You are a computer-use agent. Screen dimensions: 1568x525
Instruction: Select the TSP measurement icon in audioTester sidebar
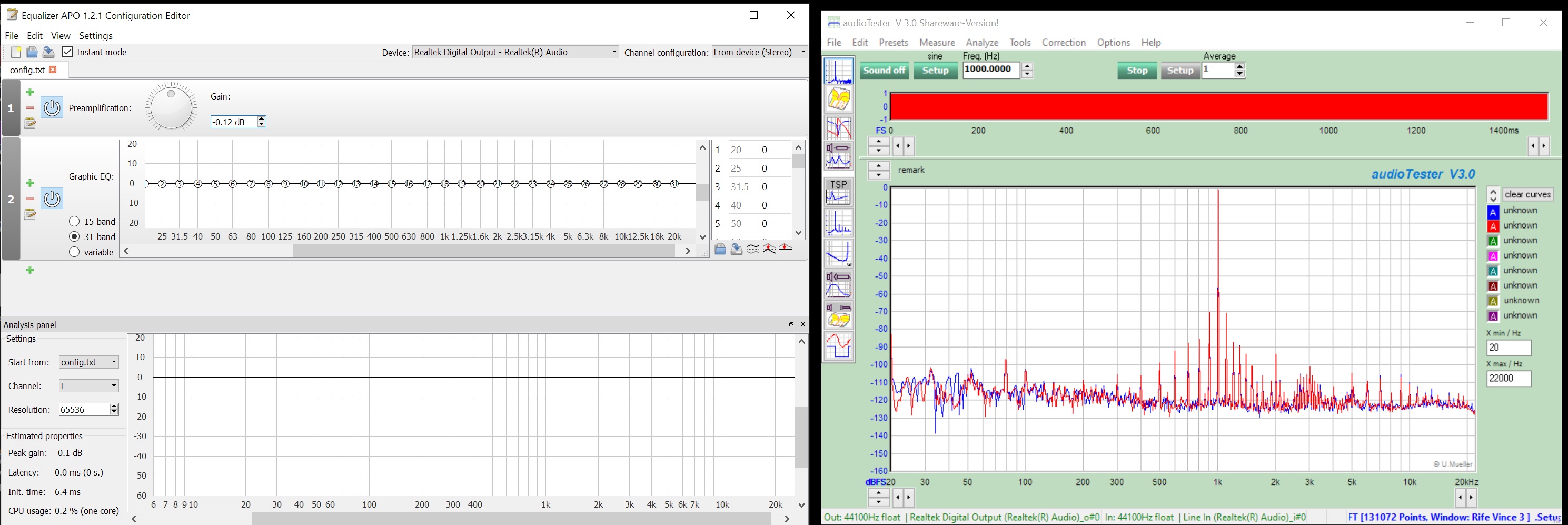pos(839,192)
